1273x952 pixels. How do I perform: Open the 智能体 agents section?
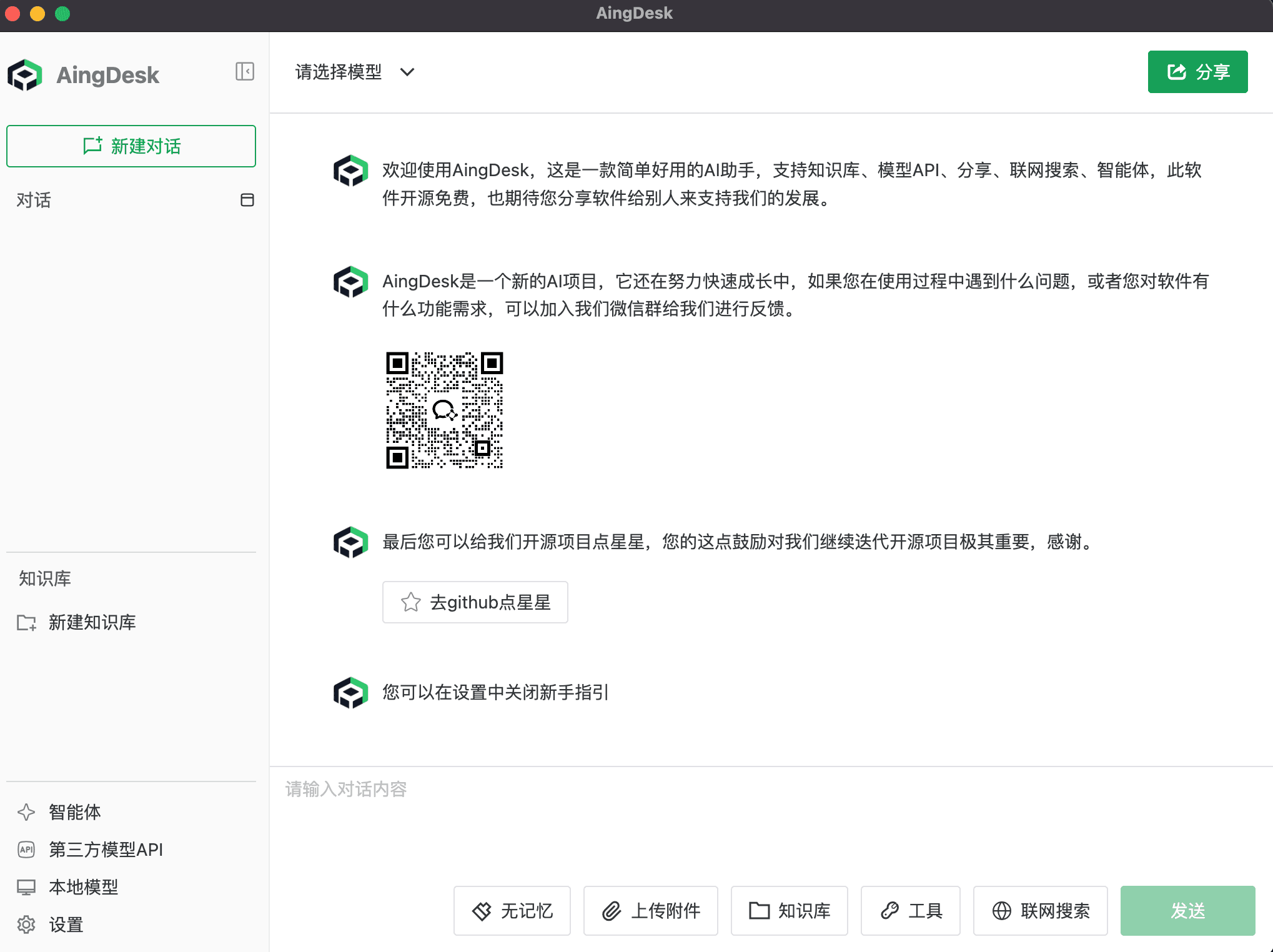point(59,812)
